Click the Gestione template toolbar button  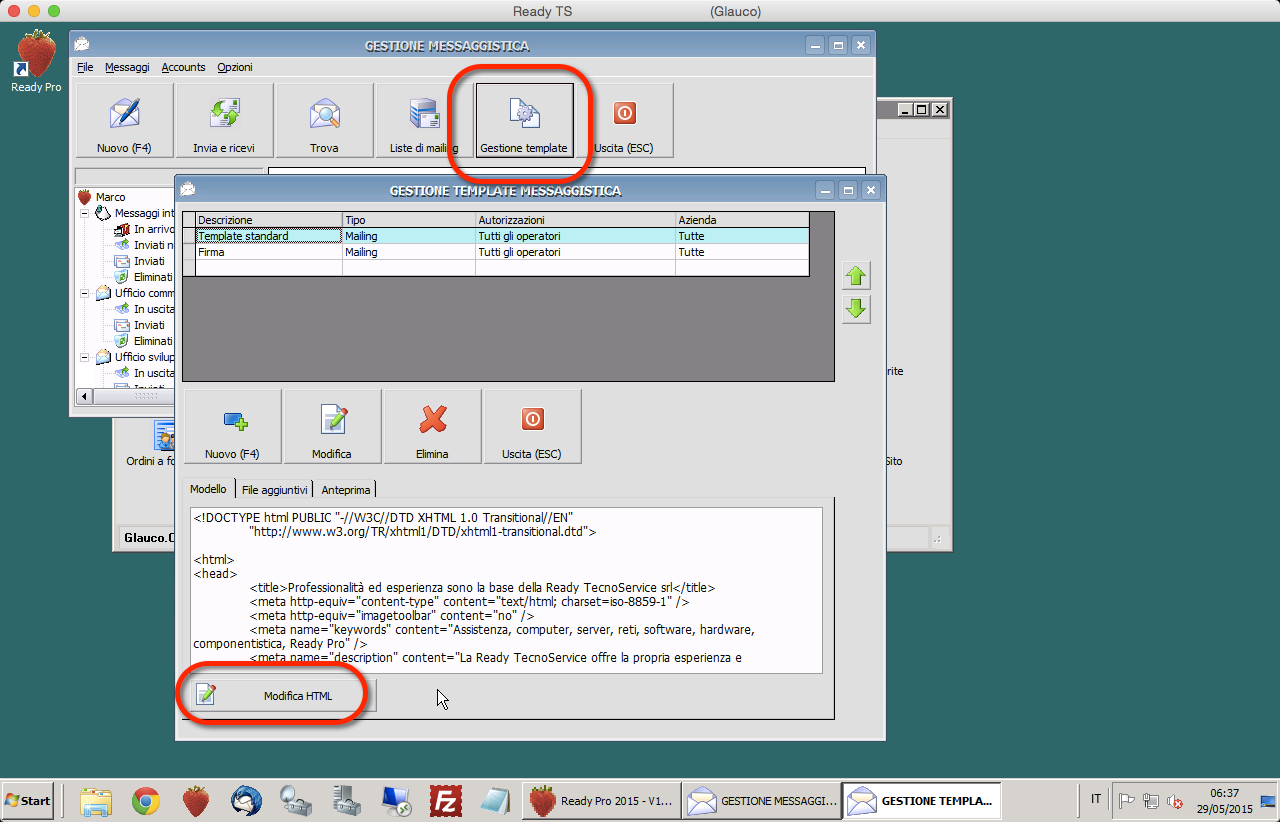pos(524,120)
